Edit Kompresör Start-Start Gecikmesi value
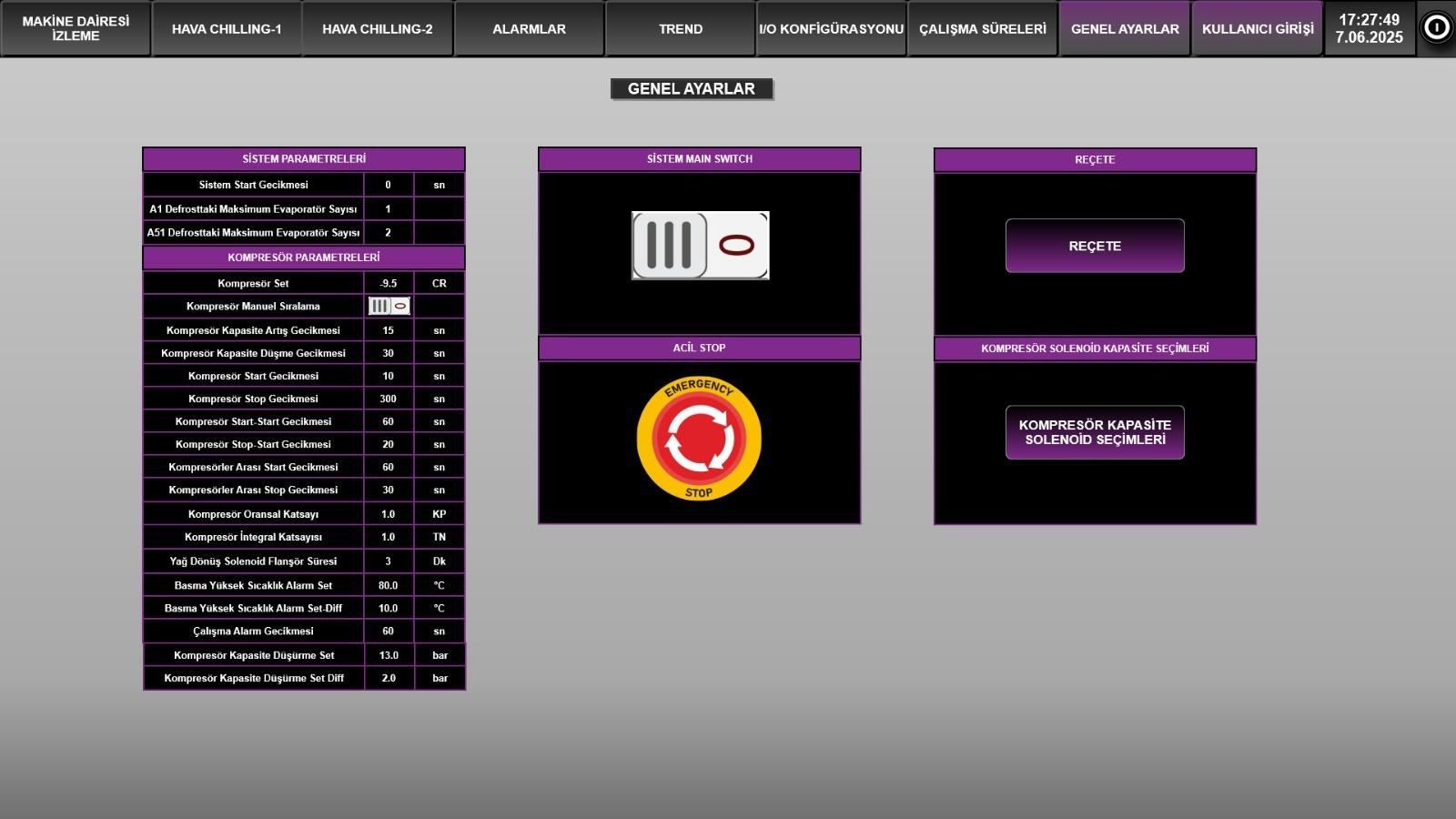This screenshot has height=819, width=1456. (389, 421)
